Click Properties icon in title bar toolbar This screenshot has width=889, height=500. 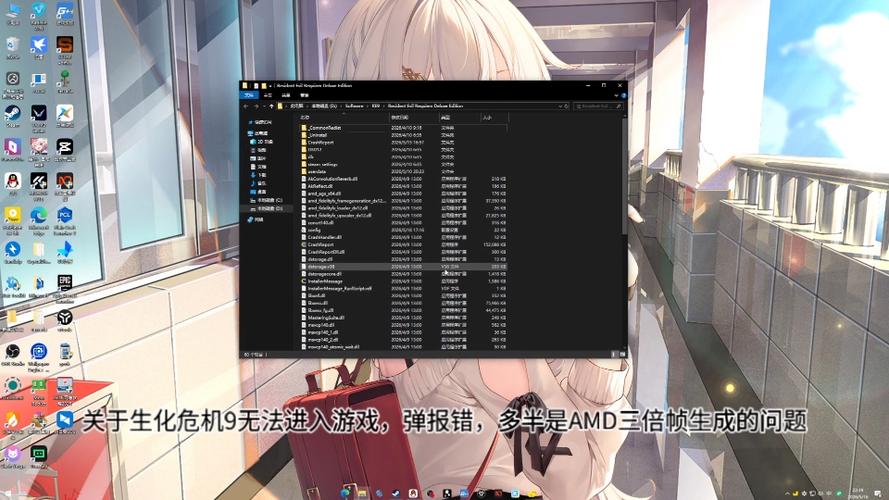click(256, 86)
